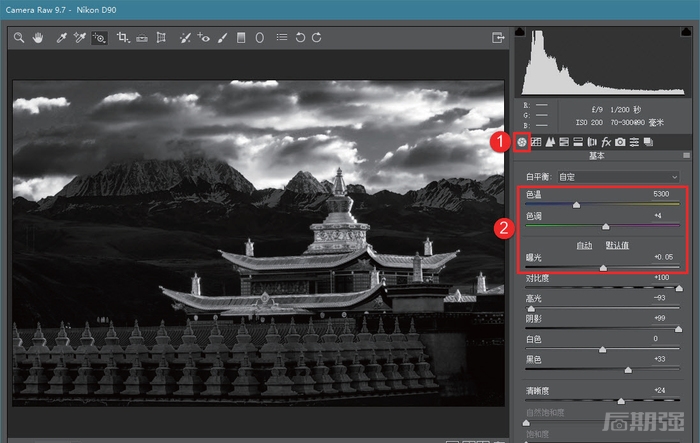Screen dimensions: 700x443
Task: Click the 默认值 default link
Action: pyautogui.click(x=617, y=245)
